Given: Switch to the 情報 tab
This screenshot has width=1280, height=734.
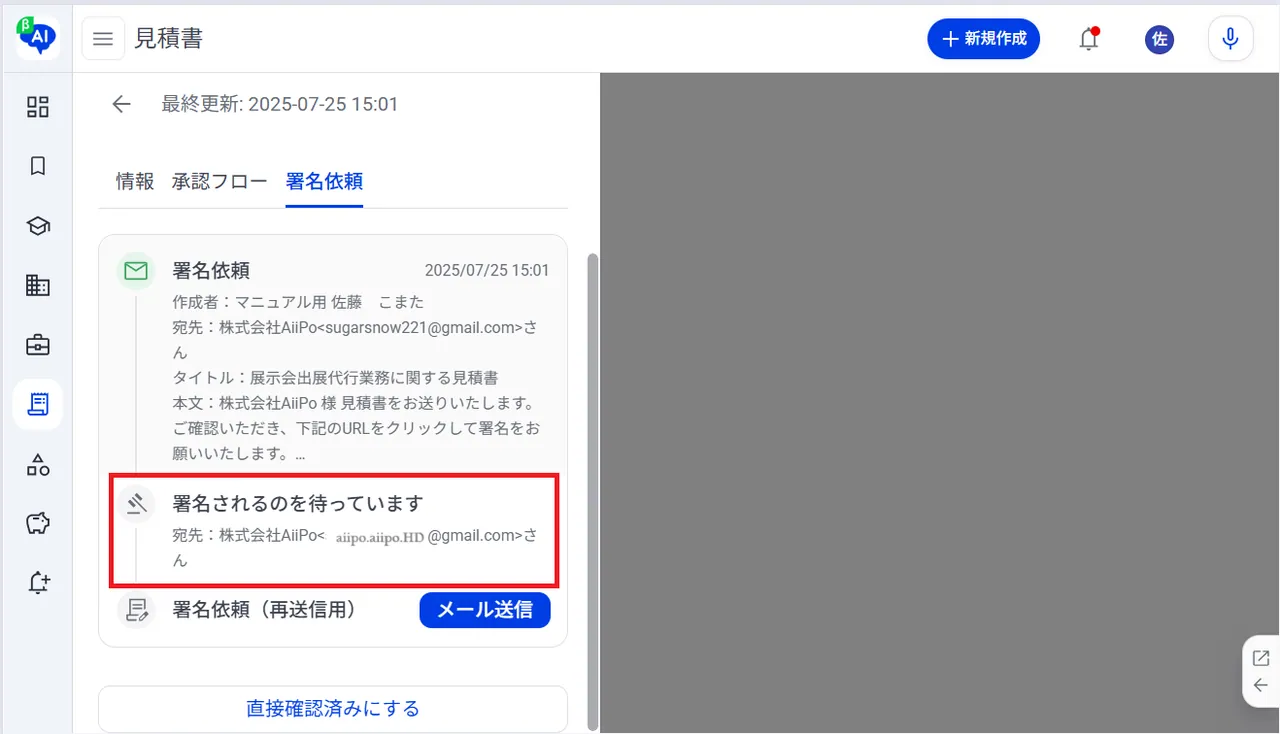Looking at the screenshot, I should [135, 181].
